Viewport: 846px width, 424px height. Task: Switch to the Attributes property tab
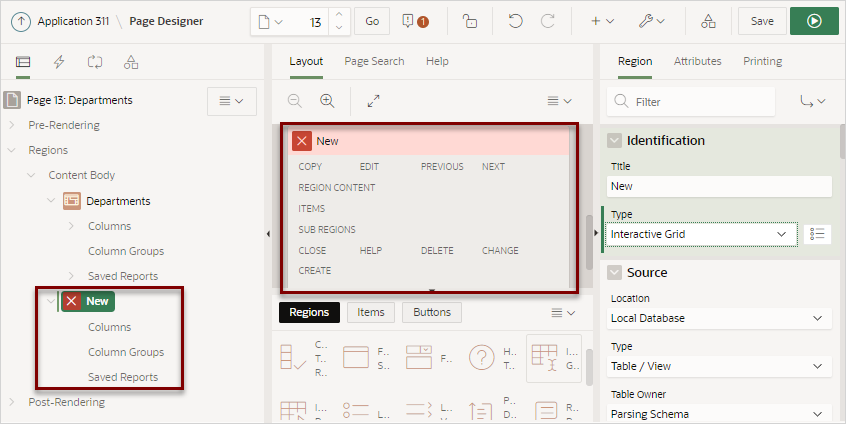697,61
